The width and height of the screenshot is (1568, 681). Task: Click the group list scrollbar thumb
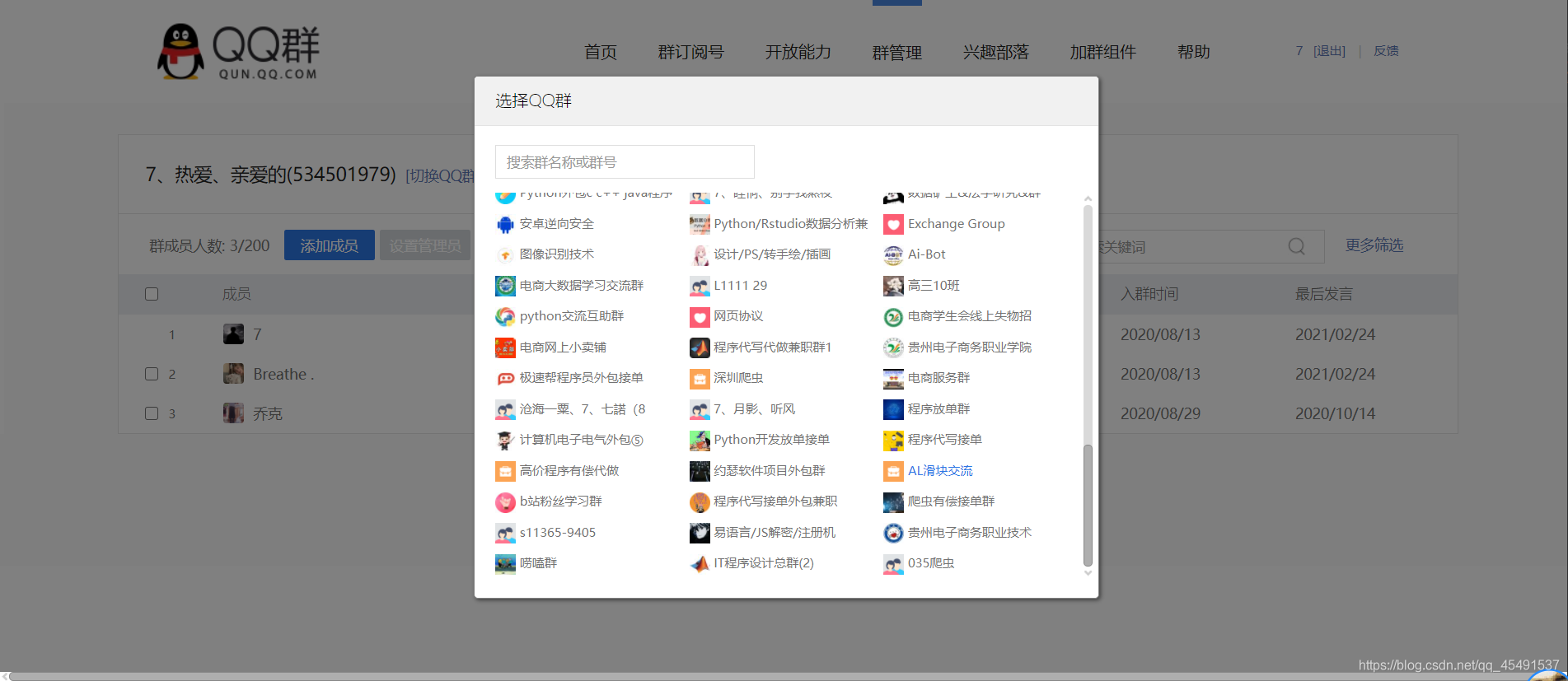pos(1088,505)
